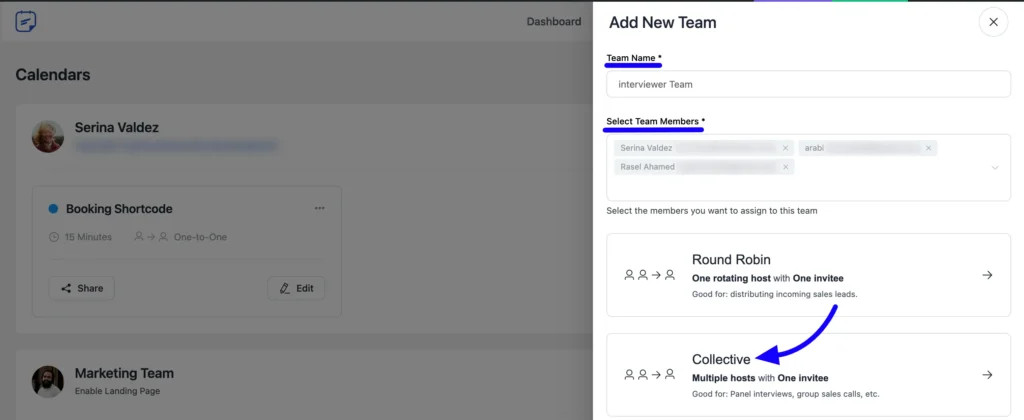Click the Round Robin hosts icon
The width and height of the screenshot is (1024, 420).
(x=650, y=275)
